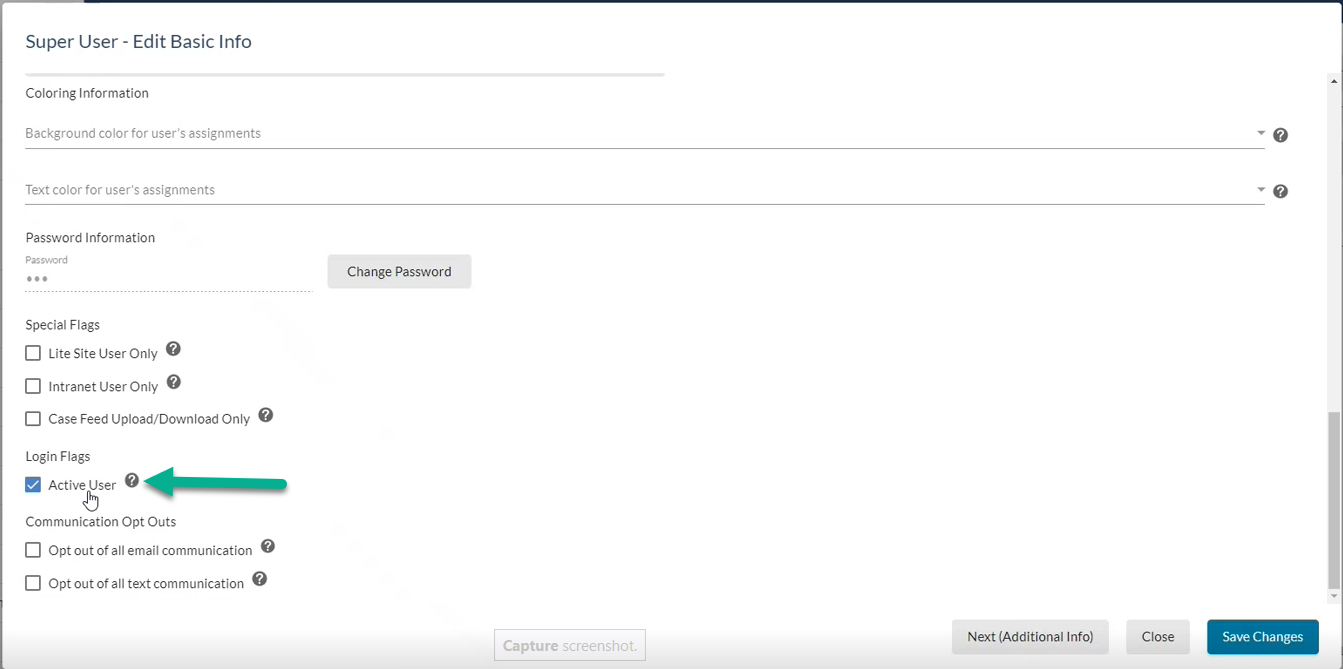Click help icon beside Text color field
Image resolution: width=1343 pixels, height=669 pixels.
tap(1280, 191)
